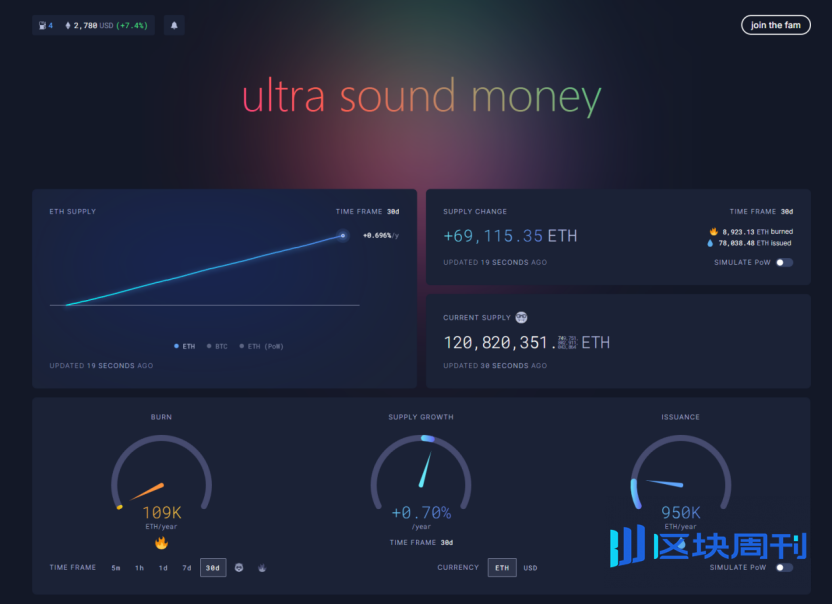Click the 950K issuance value
Screen dimensions: 832x604
681,513
